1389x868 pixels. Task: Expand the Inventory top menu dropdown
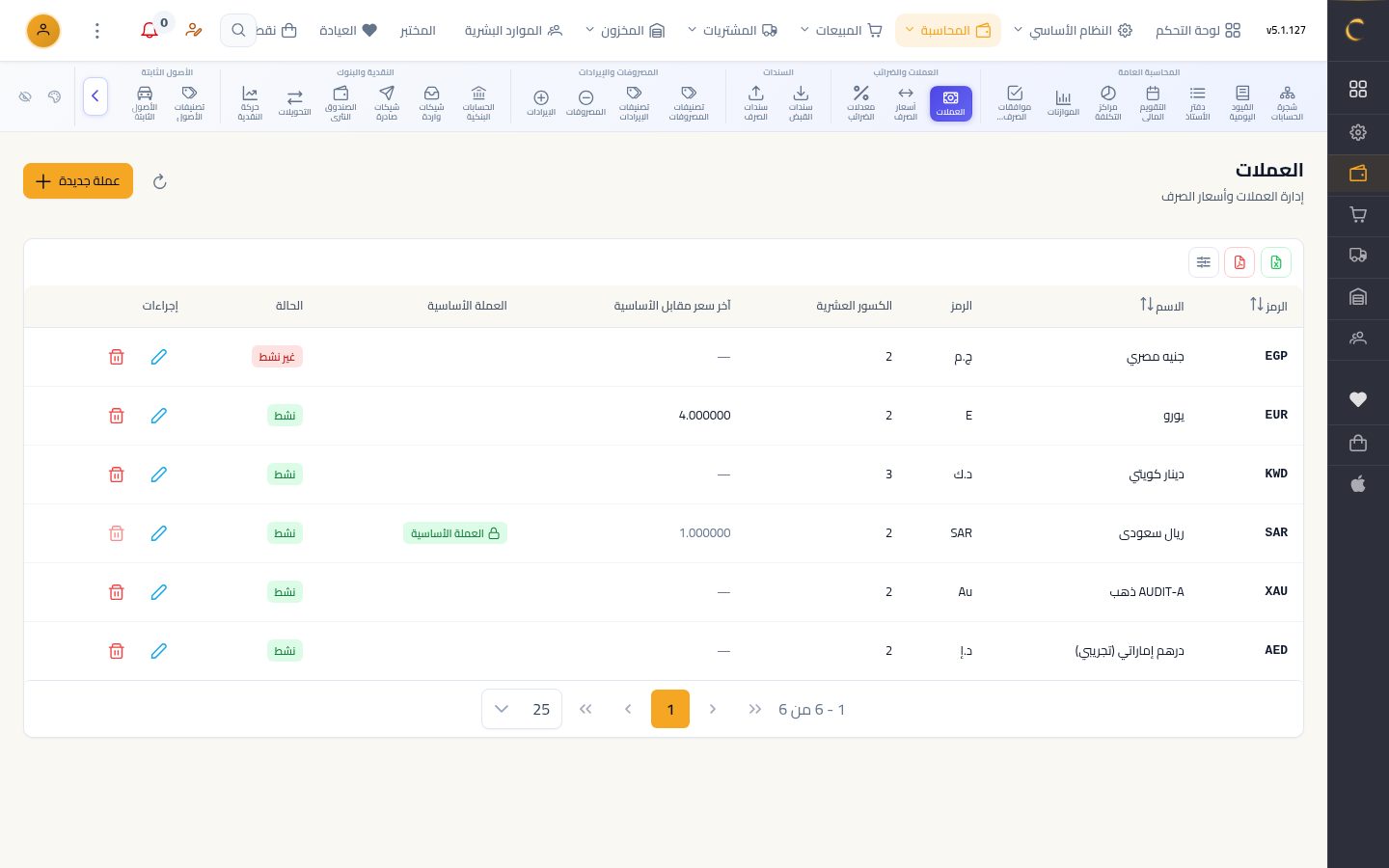[626, 31]
